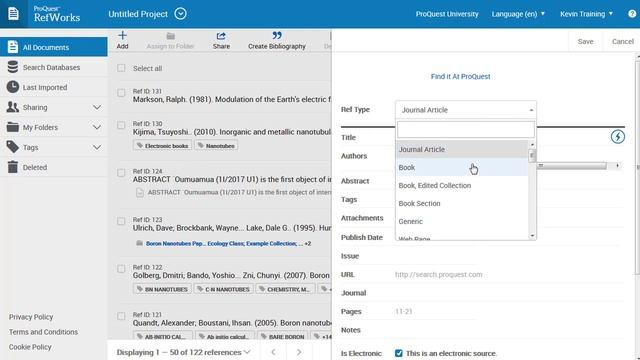640x360 pixels.
Task: Click the My Folders folder icon
Action: tap(13, 127)
